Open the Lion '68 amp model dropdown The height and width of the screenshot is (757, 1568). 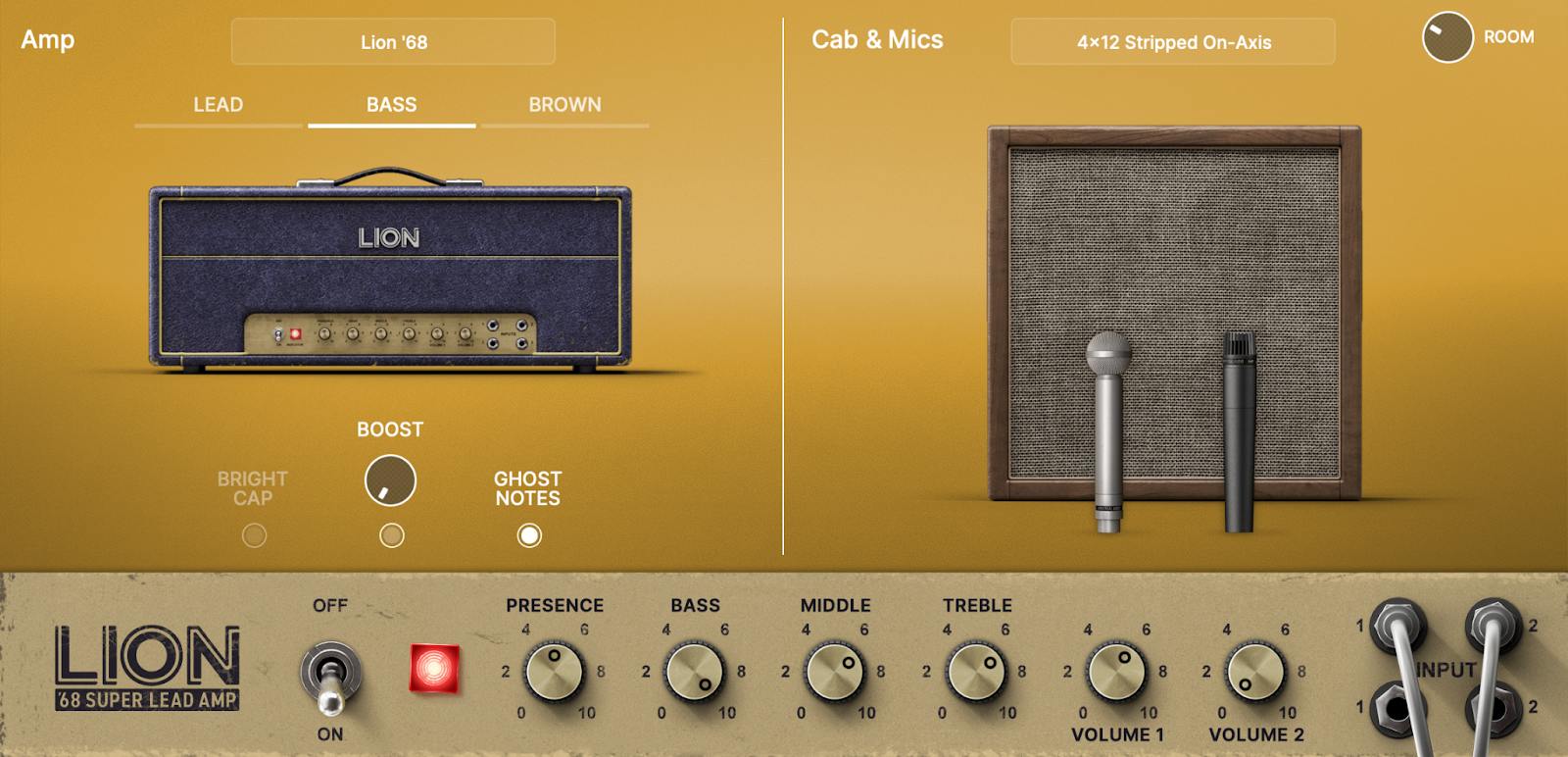coord(393,42)
